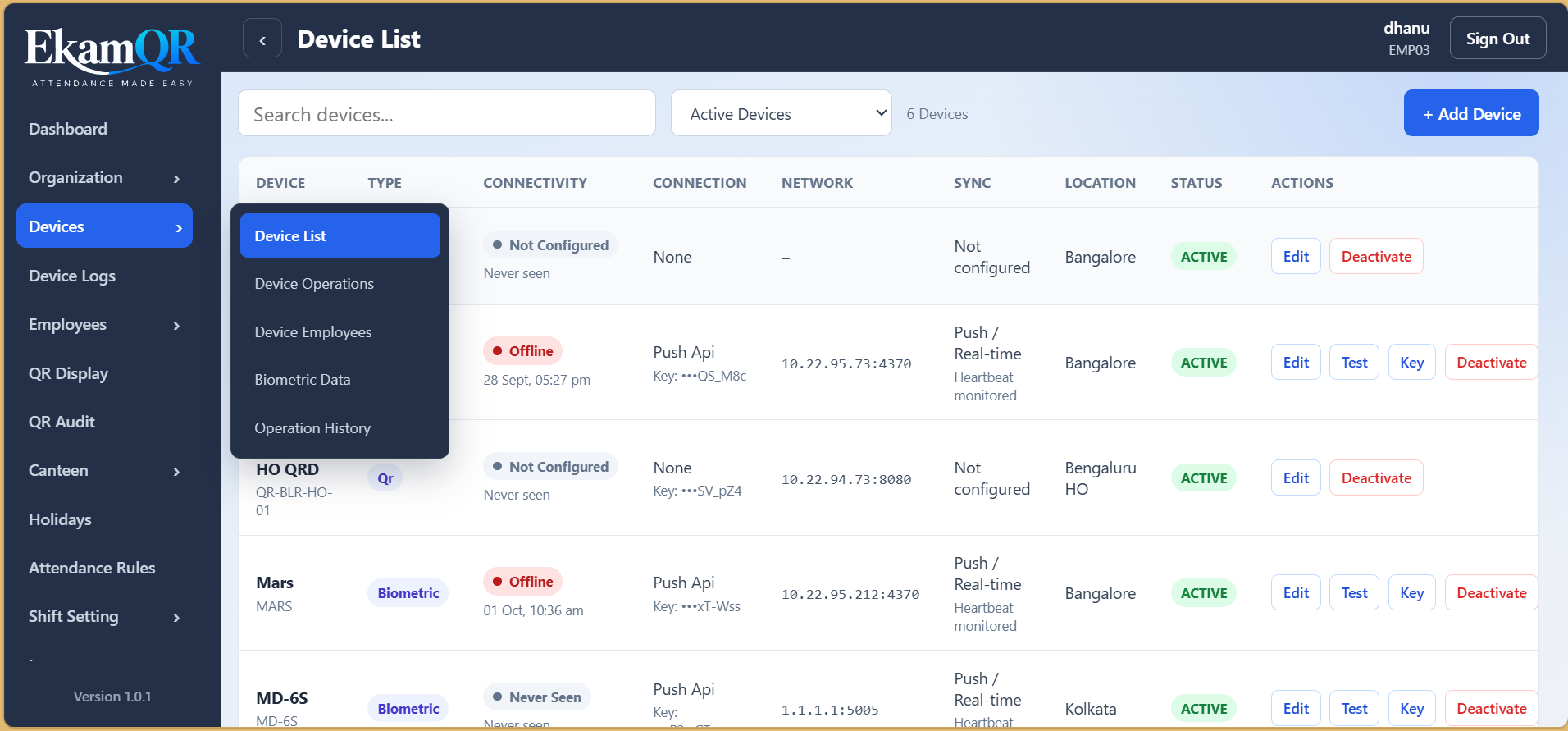Viewport: 1568px width, 731px height.
Task: Open Operation History from the submenu
Action: coord(340,428)
